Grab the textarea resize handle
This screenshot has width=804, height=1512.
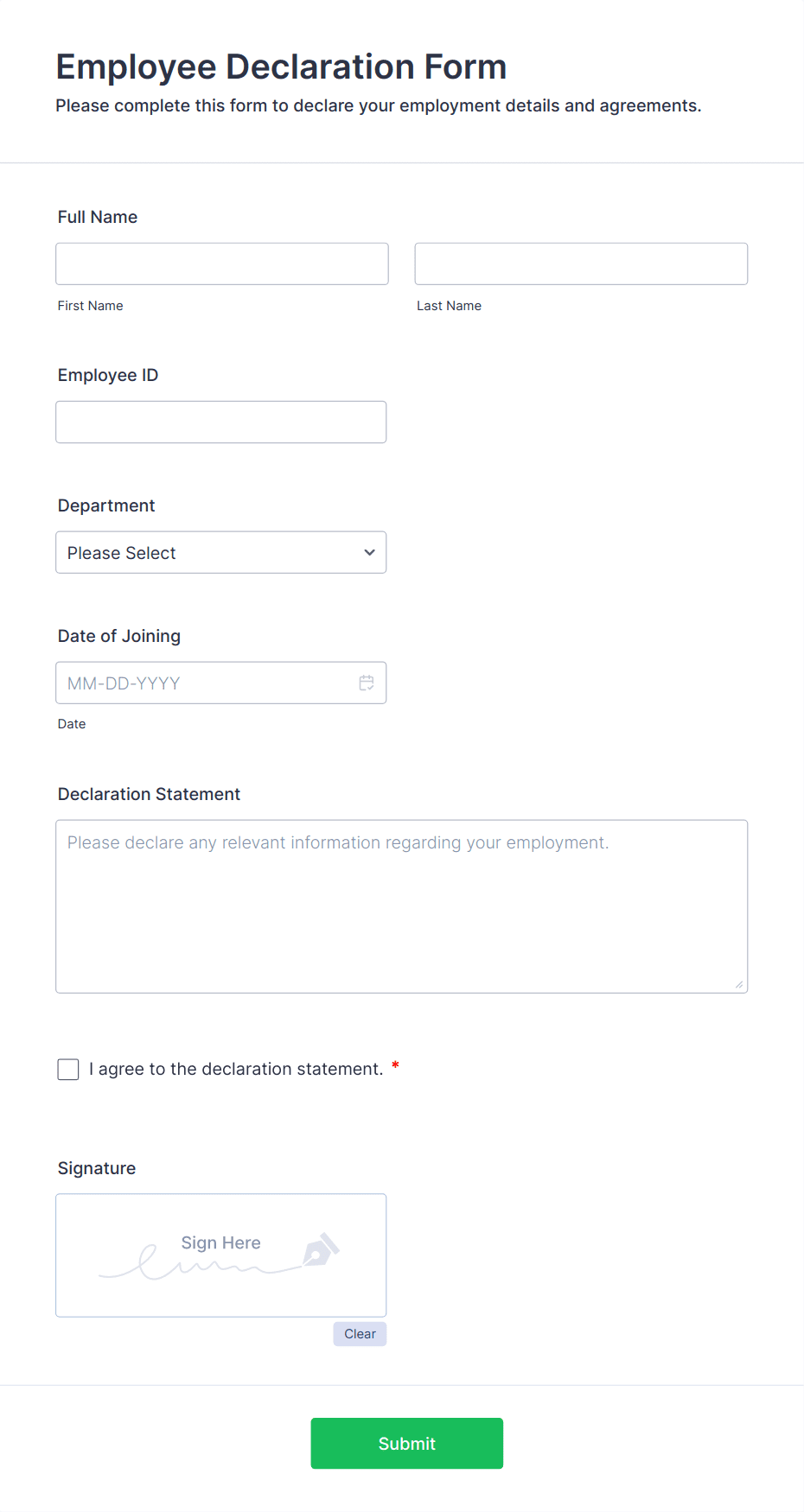coord(739,984)
